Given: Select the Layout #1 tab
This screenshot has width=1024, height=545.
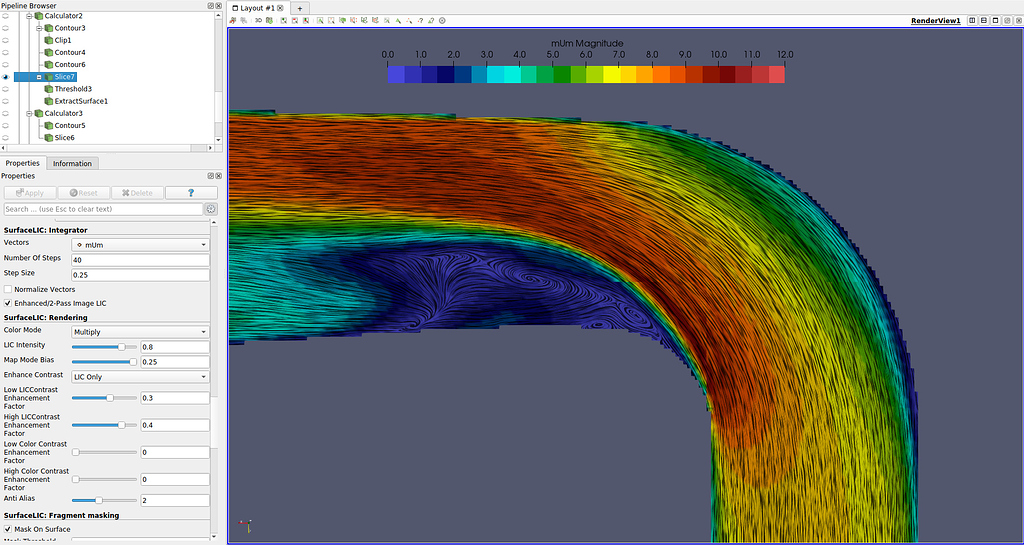Looking at the screenshot, I should click(258, 8).
